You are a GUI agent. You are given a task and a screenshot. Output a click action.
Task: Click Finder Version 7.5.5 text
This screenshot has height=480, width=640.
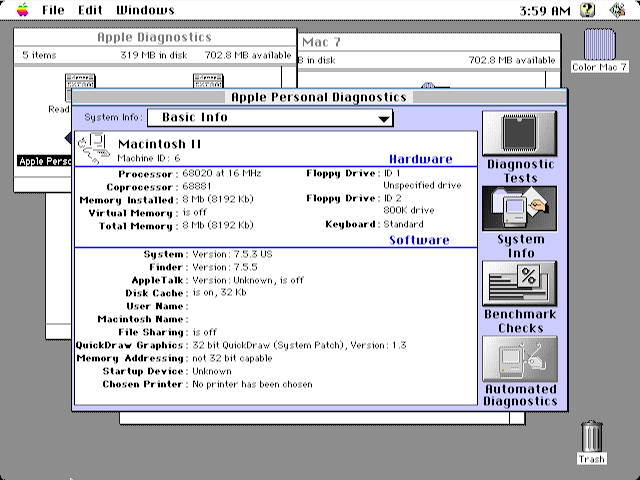coord(225,267)
